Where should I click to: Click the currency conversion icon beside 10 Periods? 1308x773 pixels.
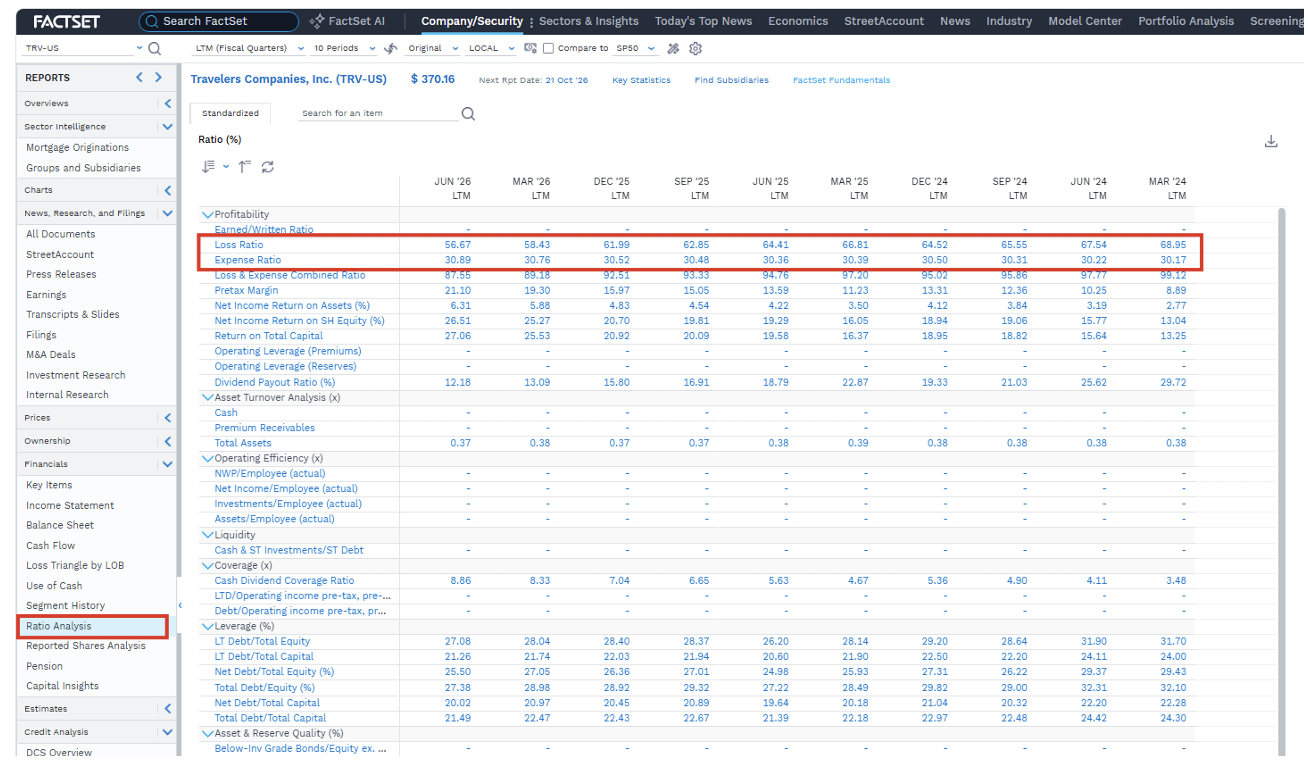click(391, 48)
